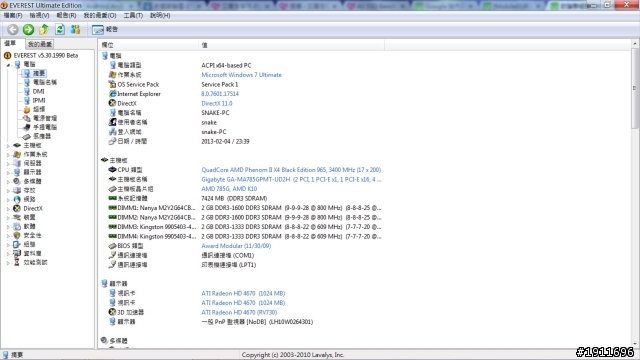Screen dimensions: 640x360
Task: Select EVEREST v5.30.1990 Beta root node
Action: click(x=45, y=55)
